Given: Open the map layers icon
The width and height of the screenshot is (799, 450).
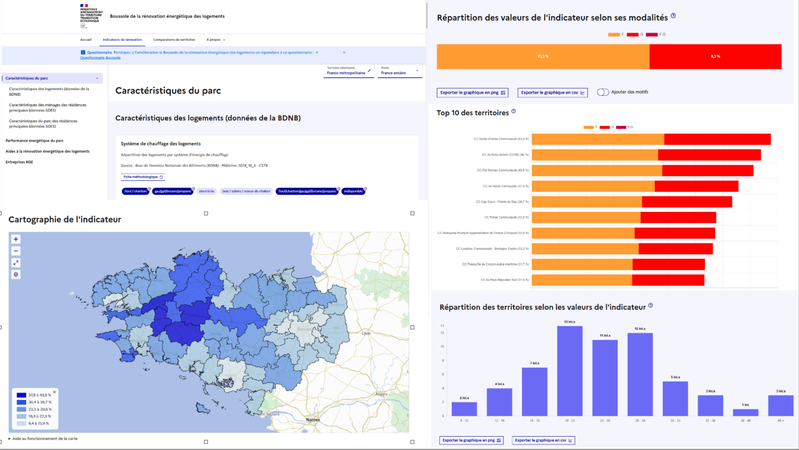Looking at the screenshot, I should pos(16,274).
